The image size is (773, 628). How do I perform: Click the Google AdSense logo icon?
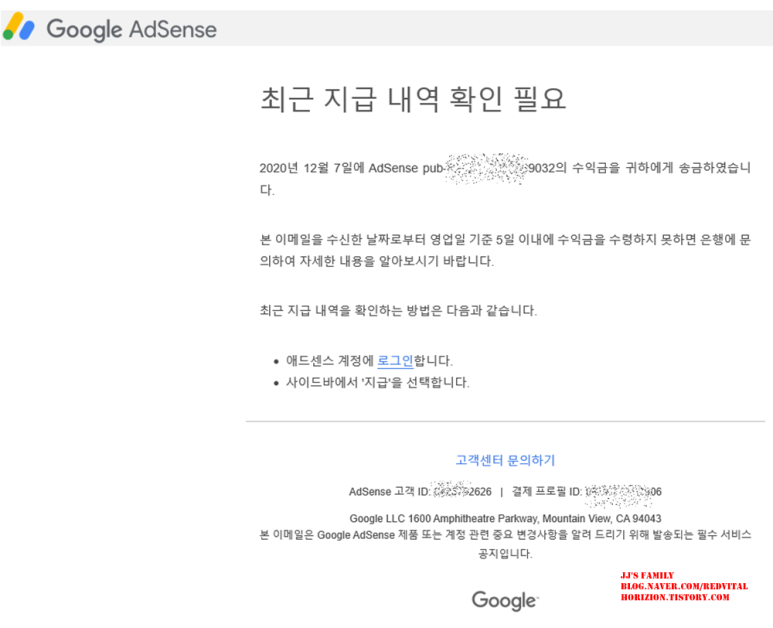[19, 27]
